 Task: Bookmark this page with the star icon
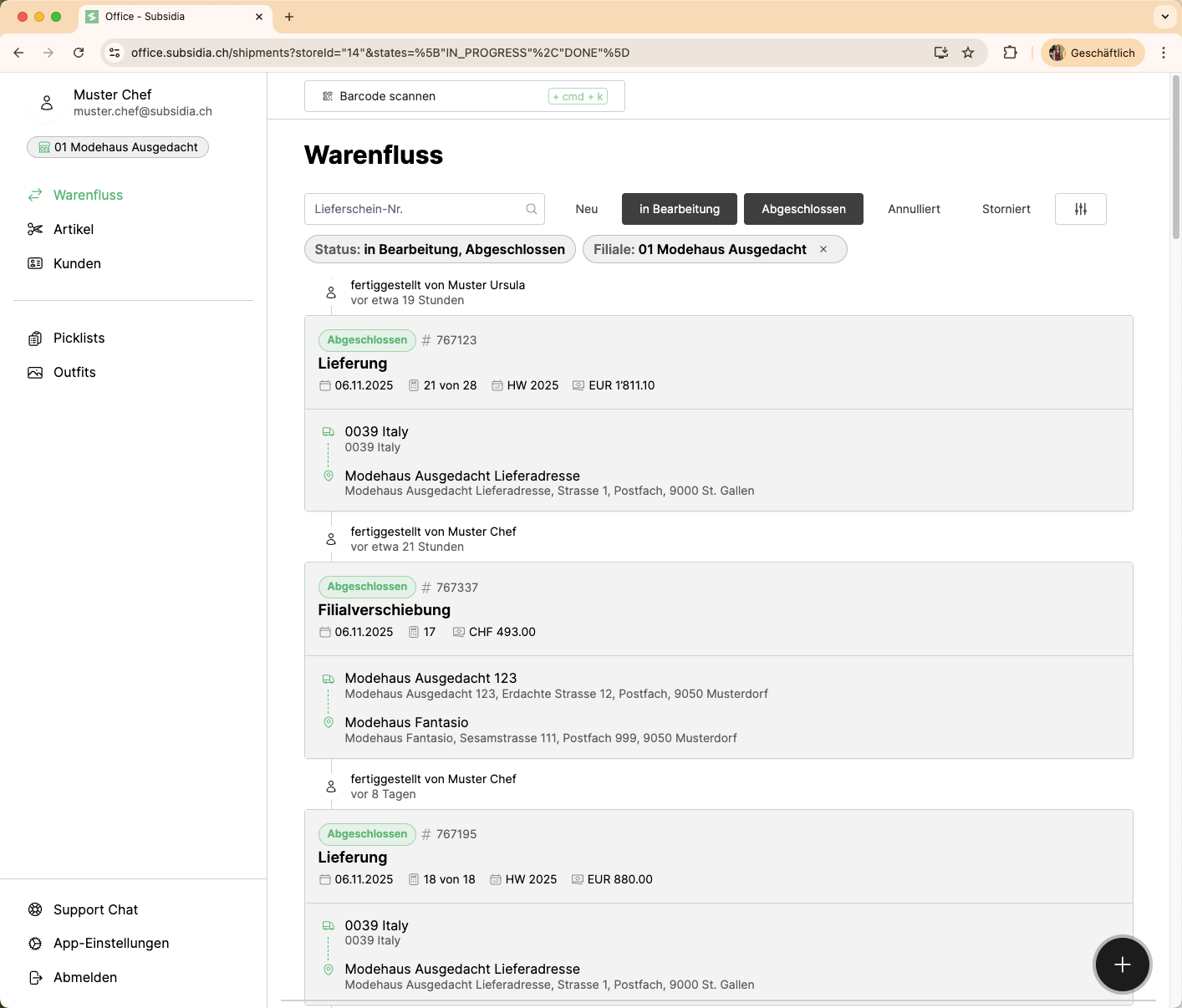click(968, 53)
